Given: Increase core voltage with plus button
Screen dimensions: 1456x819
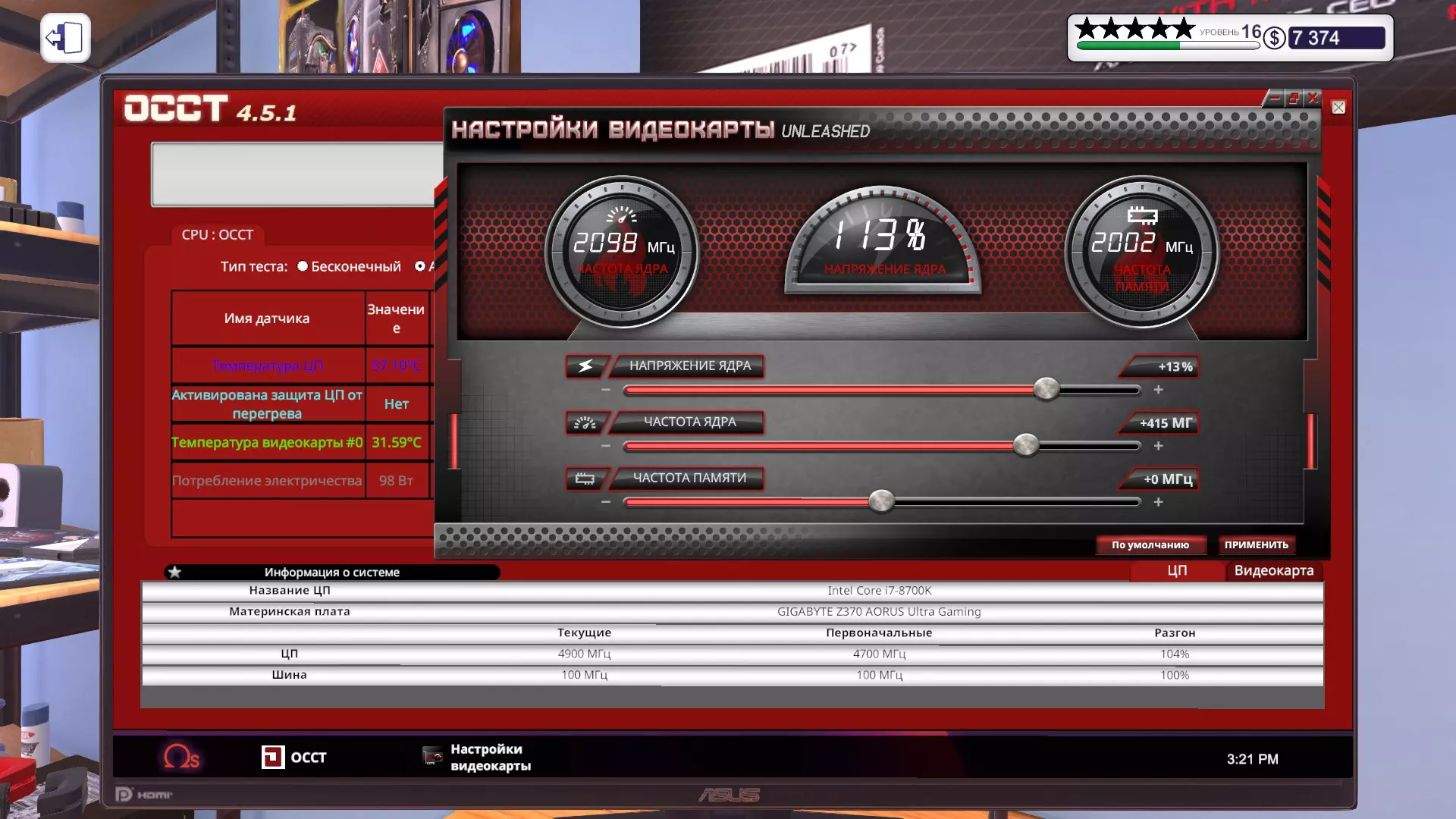Looking at the screenshot, I should click(1158, 390).
